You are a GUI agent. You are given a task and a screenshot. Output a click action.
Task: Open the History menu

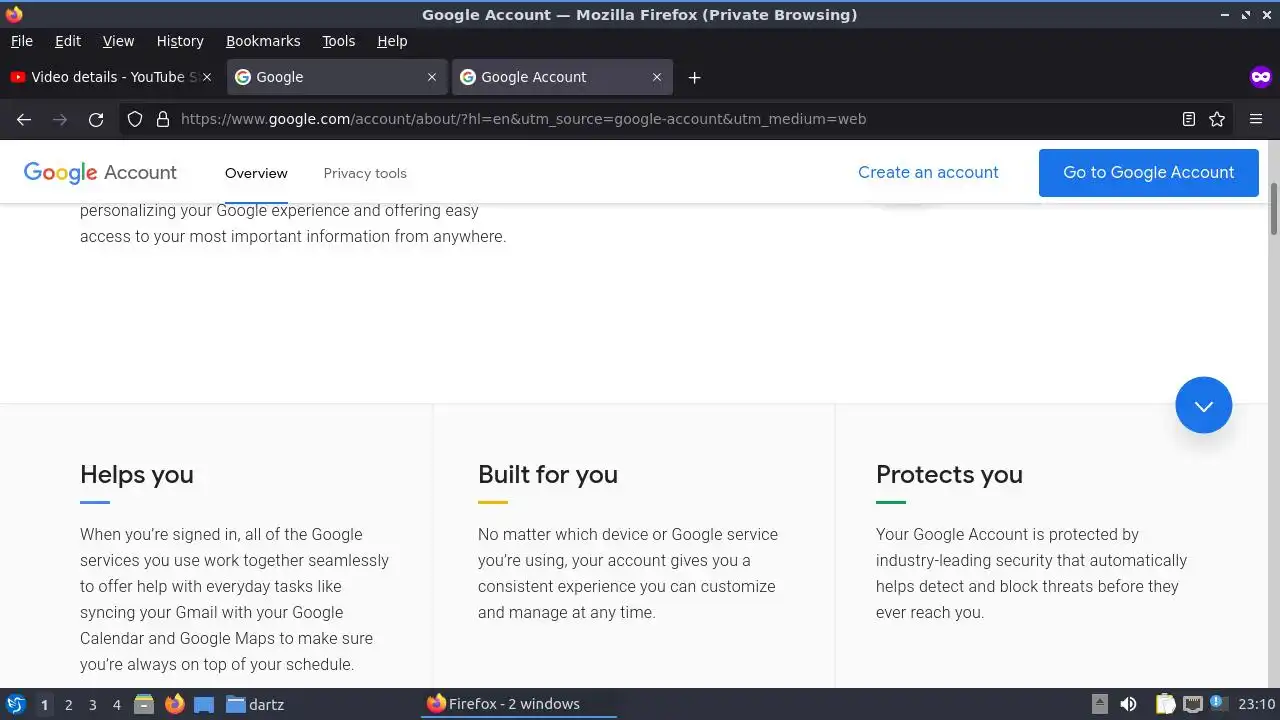coord(180,41)
